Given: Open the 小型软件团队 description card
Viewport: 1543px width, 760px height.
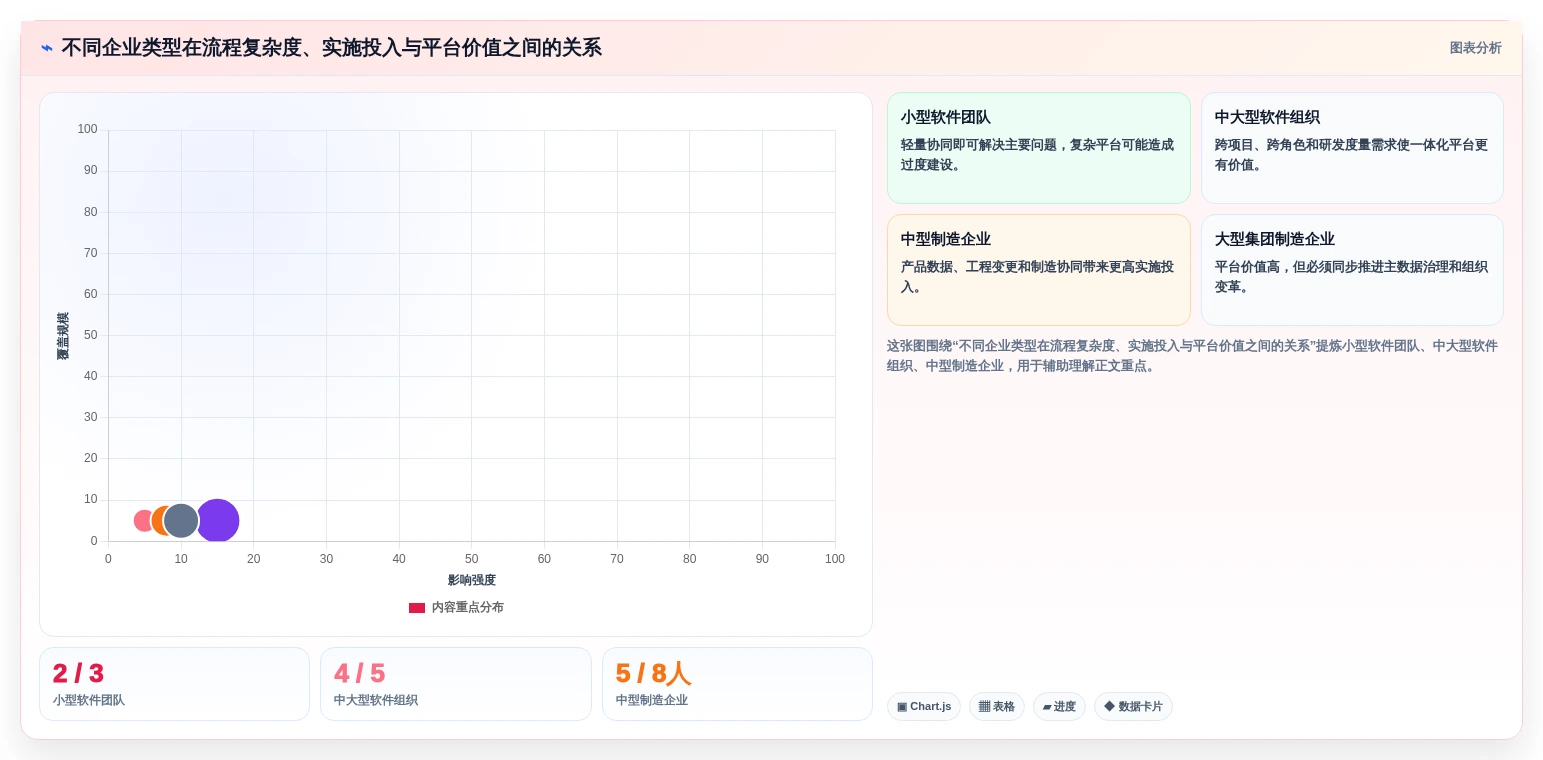Looking at the screenshot, I should coord(1038,148).
